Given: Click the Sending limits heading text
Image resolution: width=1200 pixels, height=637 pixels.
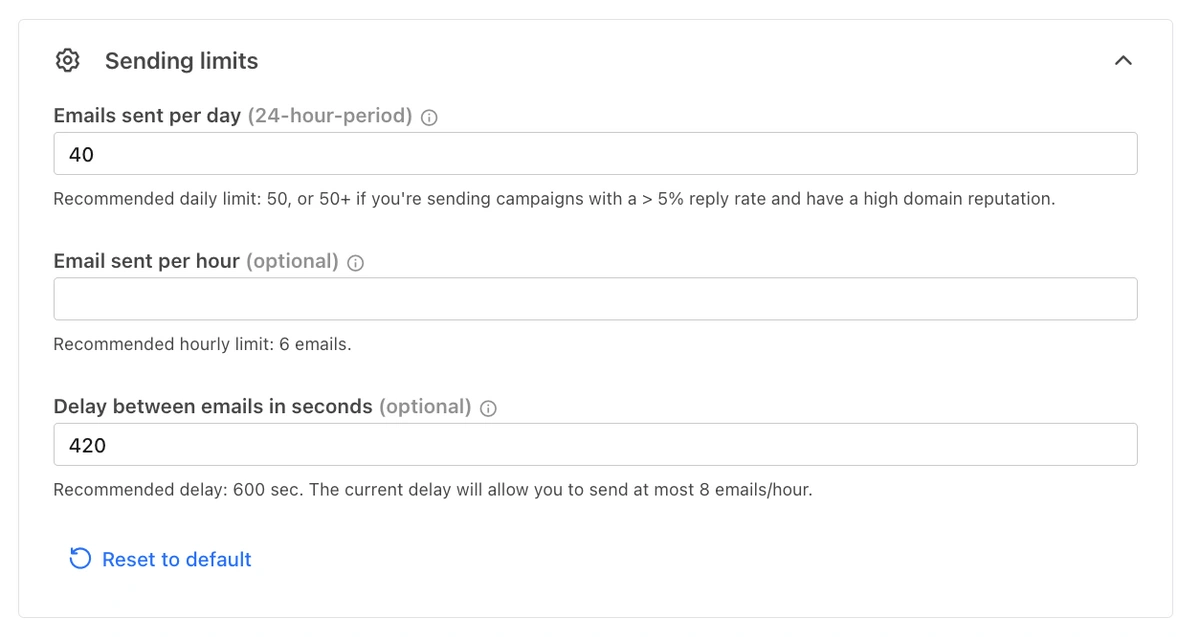Looking at the screenshot, I should coord(181,61).
